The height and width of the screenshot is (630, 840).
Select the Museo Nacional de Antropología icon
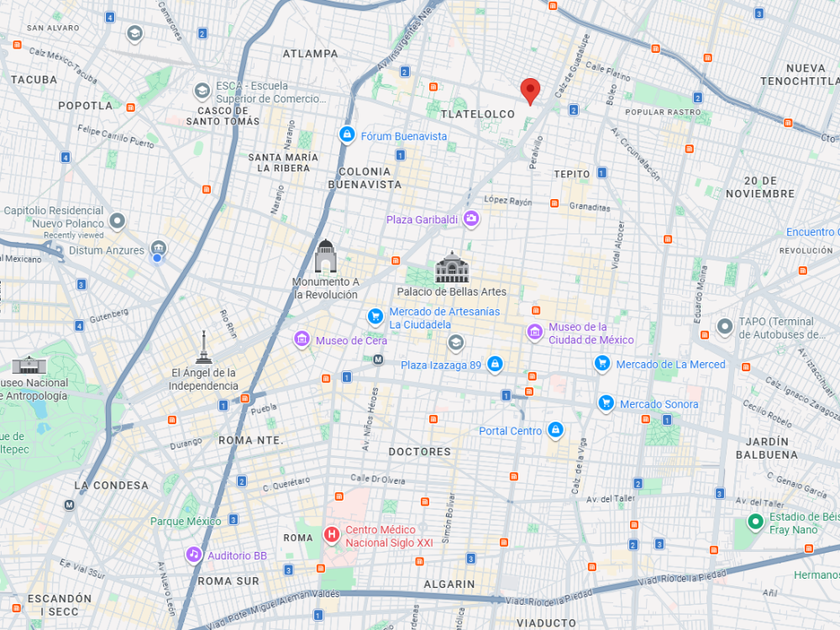tap(29, 365)
